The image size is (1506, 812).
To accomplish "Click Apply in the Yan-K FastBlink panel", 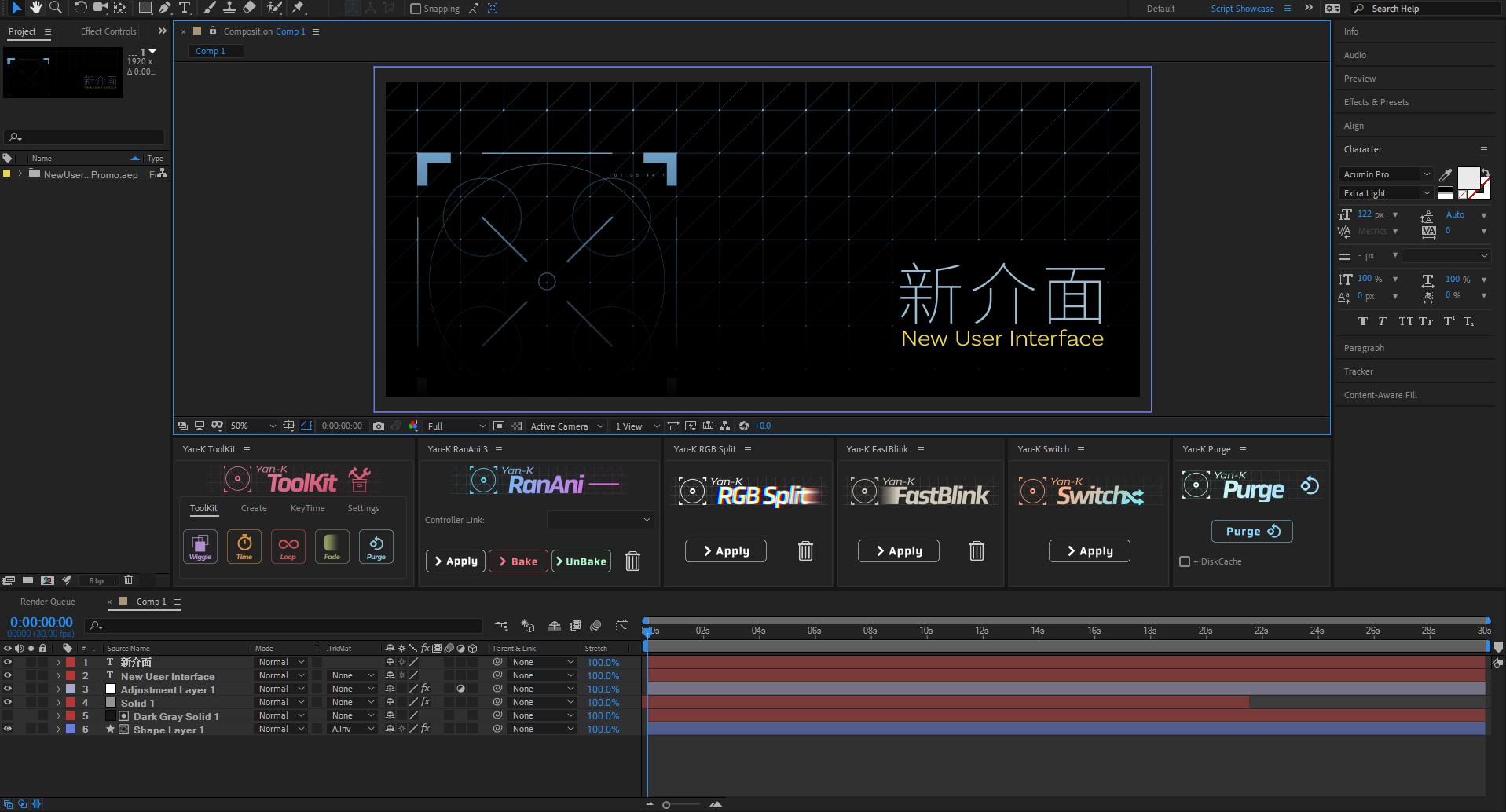I will [899, 551].
